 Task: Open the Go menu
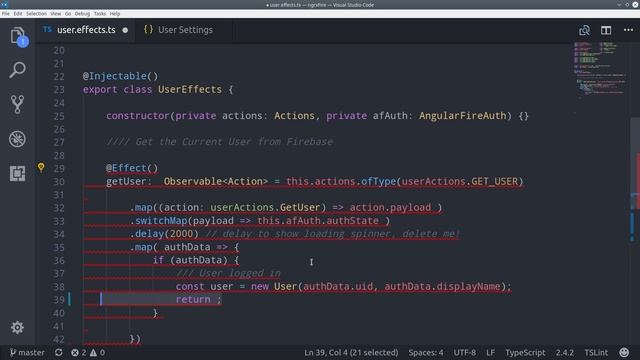click(x=68, y=13)
